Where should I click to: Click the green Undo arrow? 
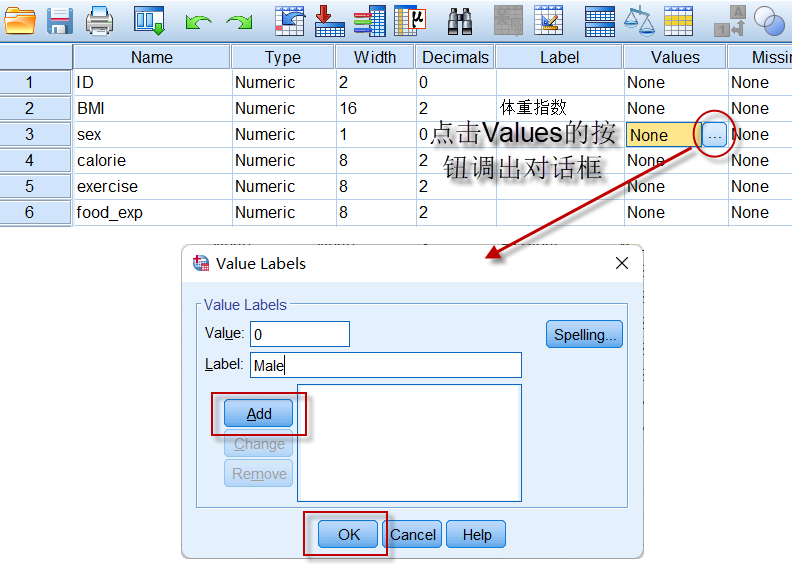coord(200,20)
